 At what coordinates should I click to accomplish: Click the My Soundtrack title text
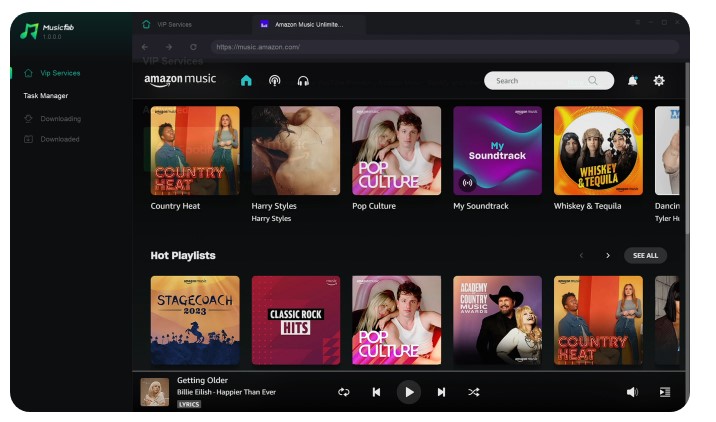(x=481, y=206)
